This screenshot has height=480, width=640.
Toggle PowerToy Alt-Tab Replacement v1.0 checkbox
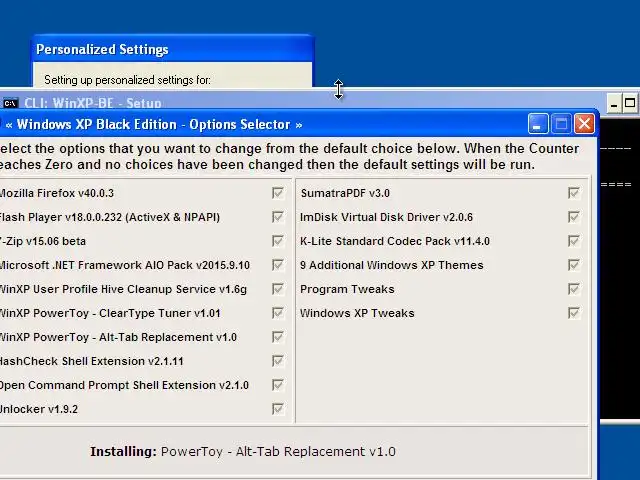278,337
